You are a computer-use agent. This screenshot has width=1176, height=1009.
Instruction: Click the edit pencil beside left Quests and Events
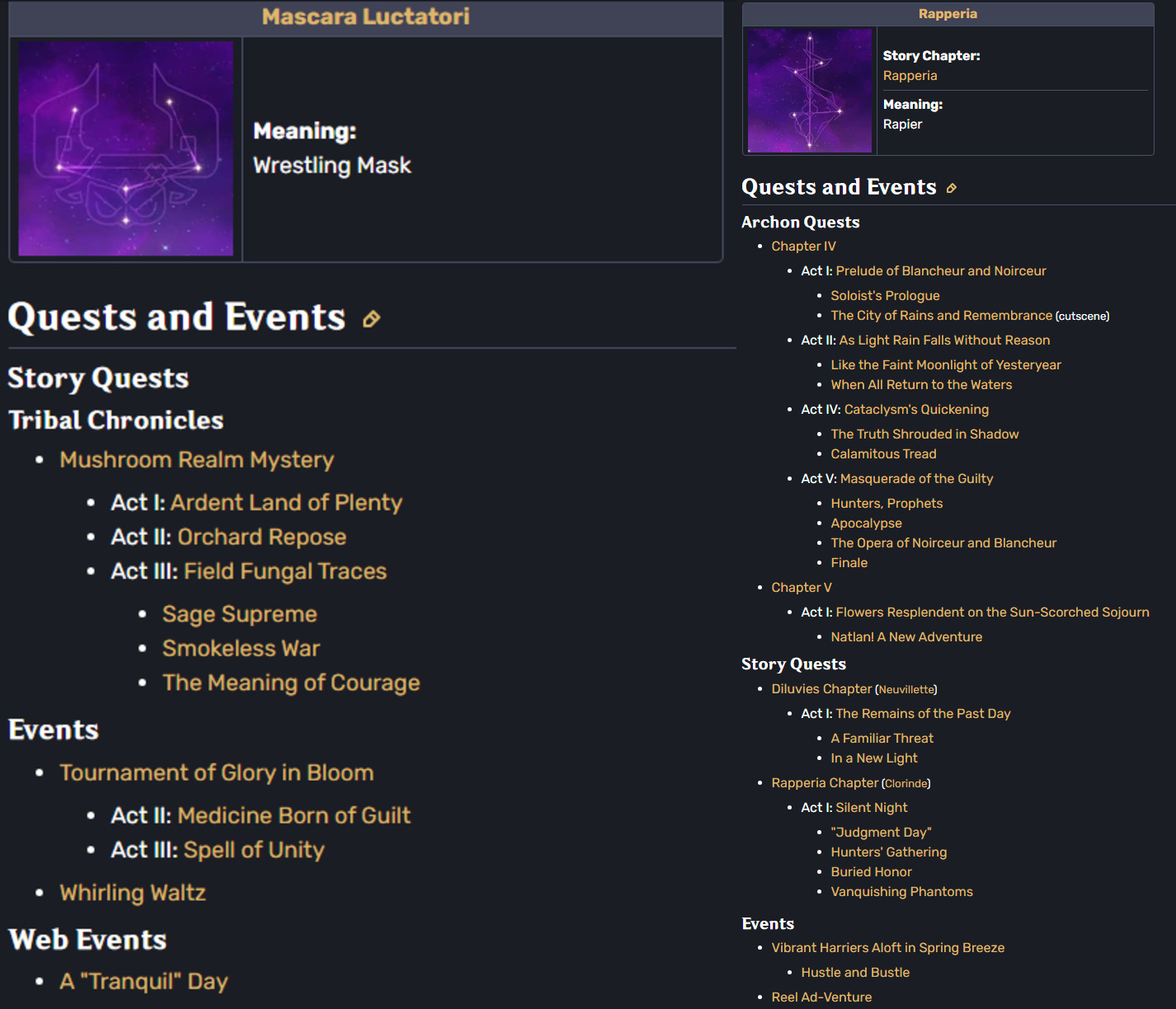[x=372, y=319]
